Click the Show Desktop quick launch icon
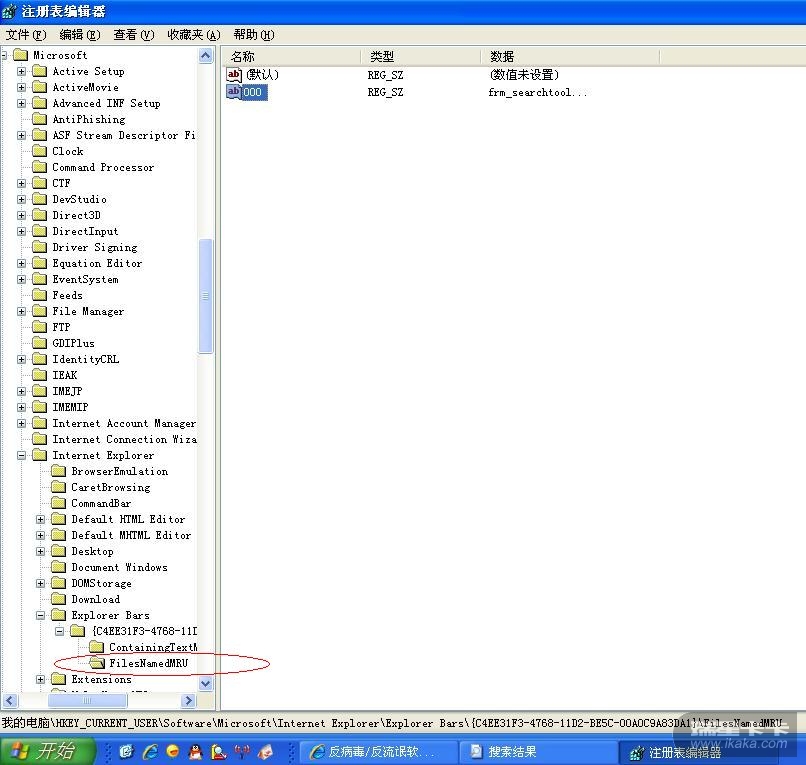The image size is (806, 765). 126,752
